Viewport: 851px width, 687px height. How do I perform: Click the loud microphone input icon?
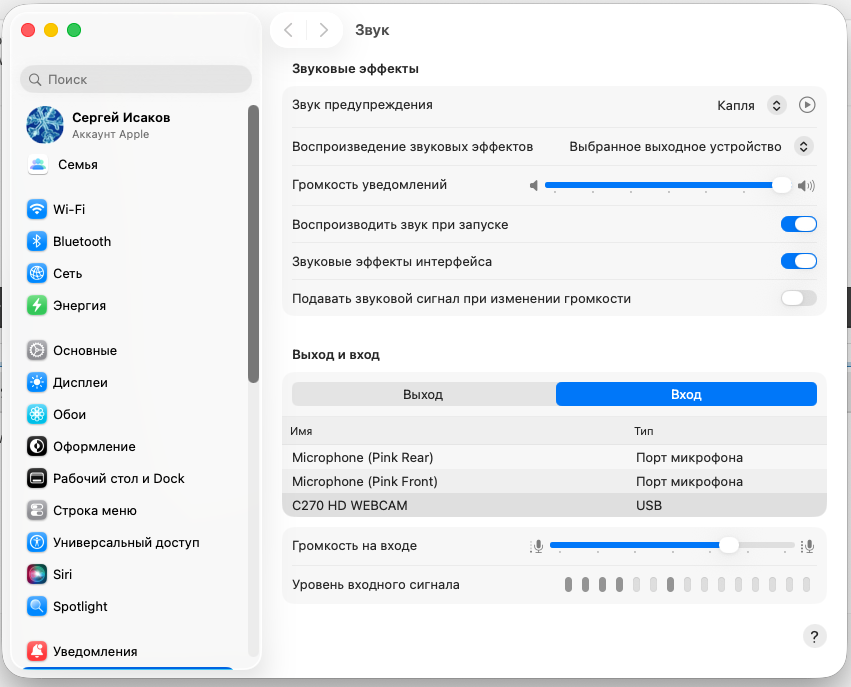pos(808,546)
